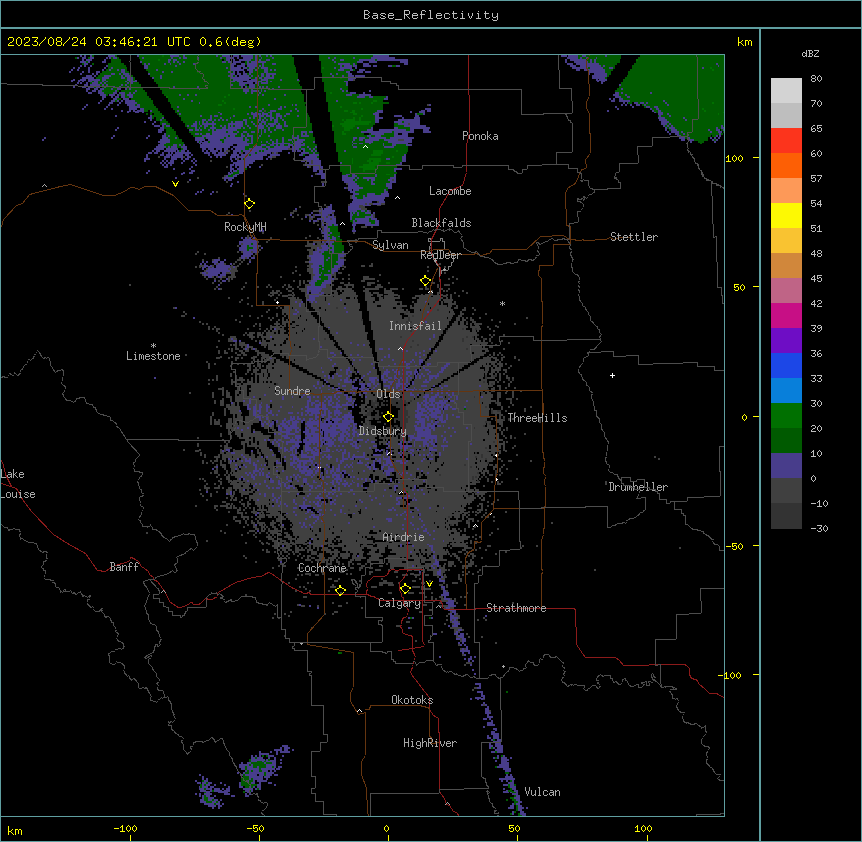Select the grey 0 to -10 dBZ swatch

(786, 491)
